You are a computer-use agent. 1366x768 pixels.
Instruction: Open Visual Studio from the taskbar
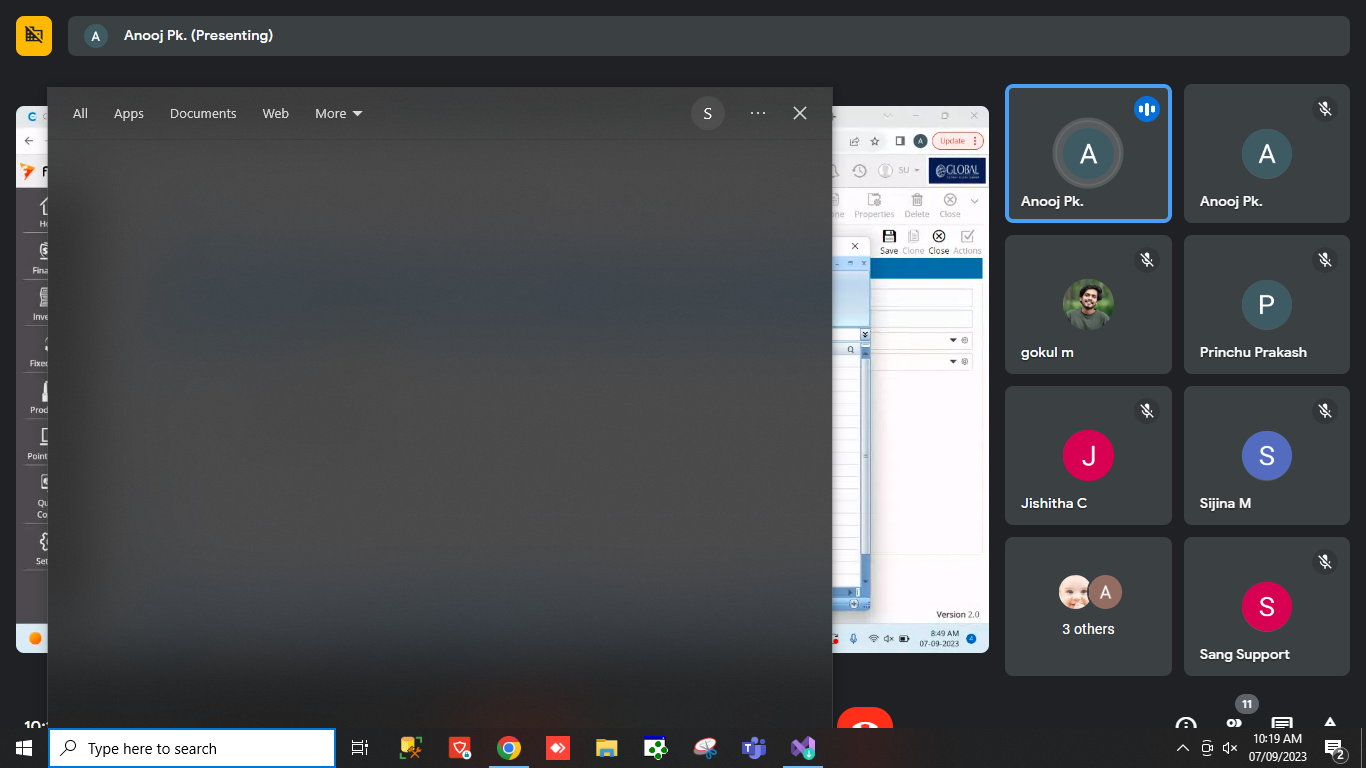pyautogui.click(x=802, y=748)
